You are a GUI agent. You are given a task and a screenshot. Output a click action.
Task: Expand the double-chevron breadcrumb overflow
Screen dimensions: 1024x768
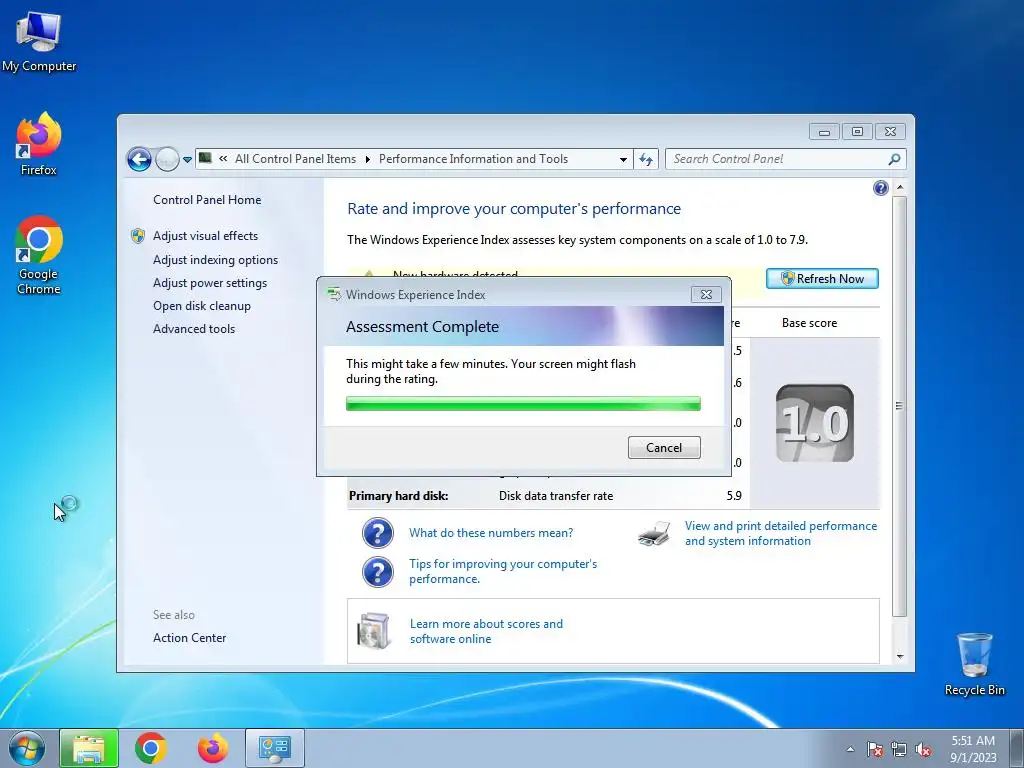click(223, 159)
